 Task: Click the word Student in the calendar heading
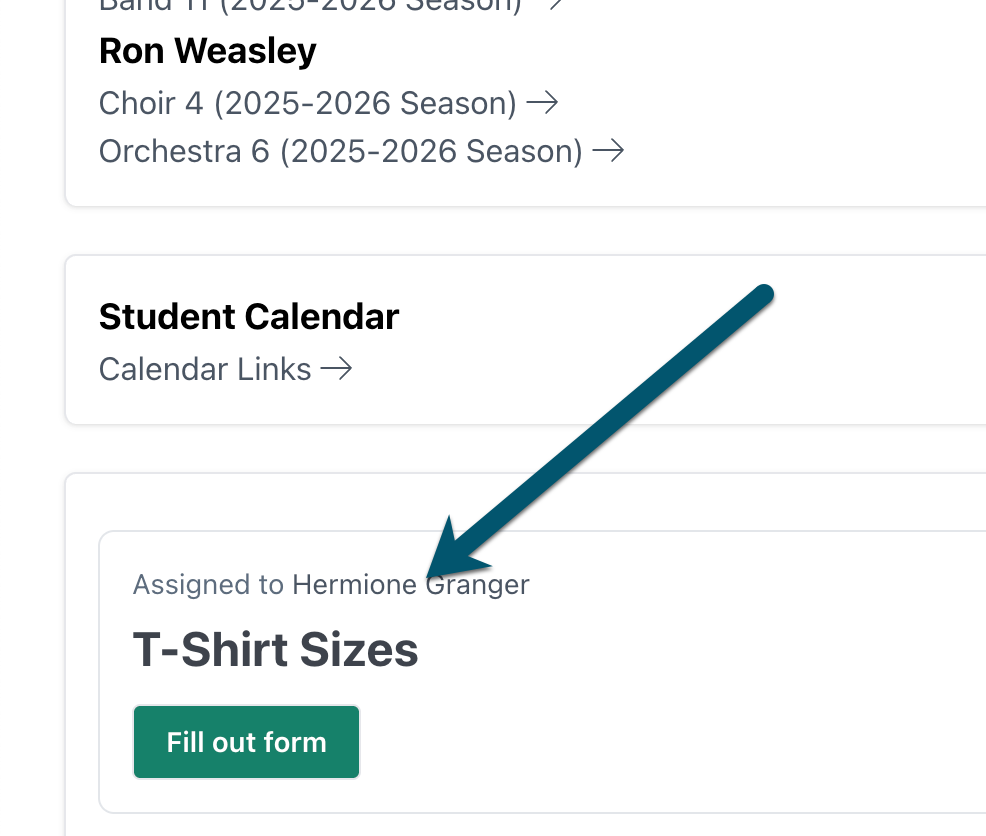[168, 317]
